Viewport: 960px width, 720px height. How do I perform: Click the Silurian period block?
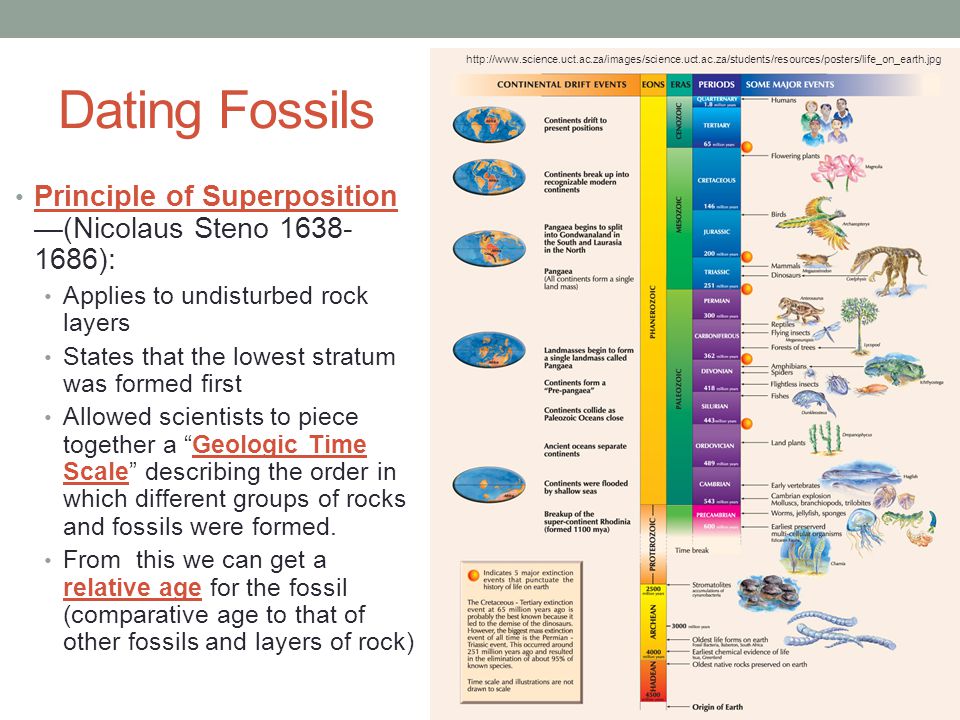tap(716, 409)
